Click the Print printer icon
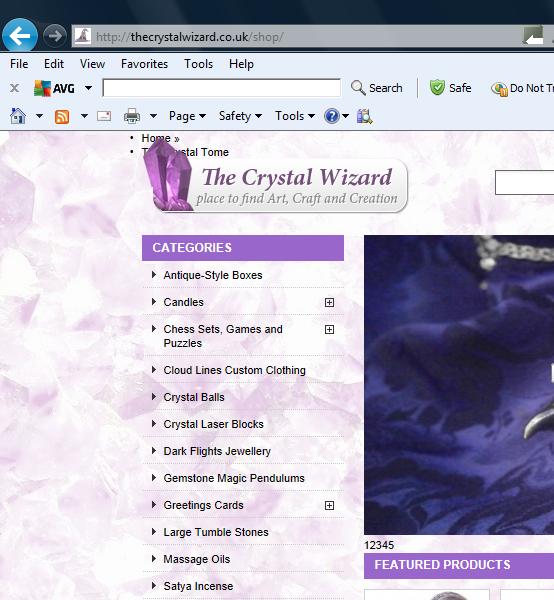Screen dimensions: 554x600 click(x=132, y=116)
